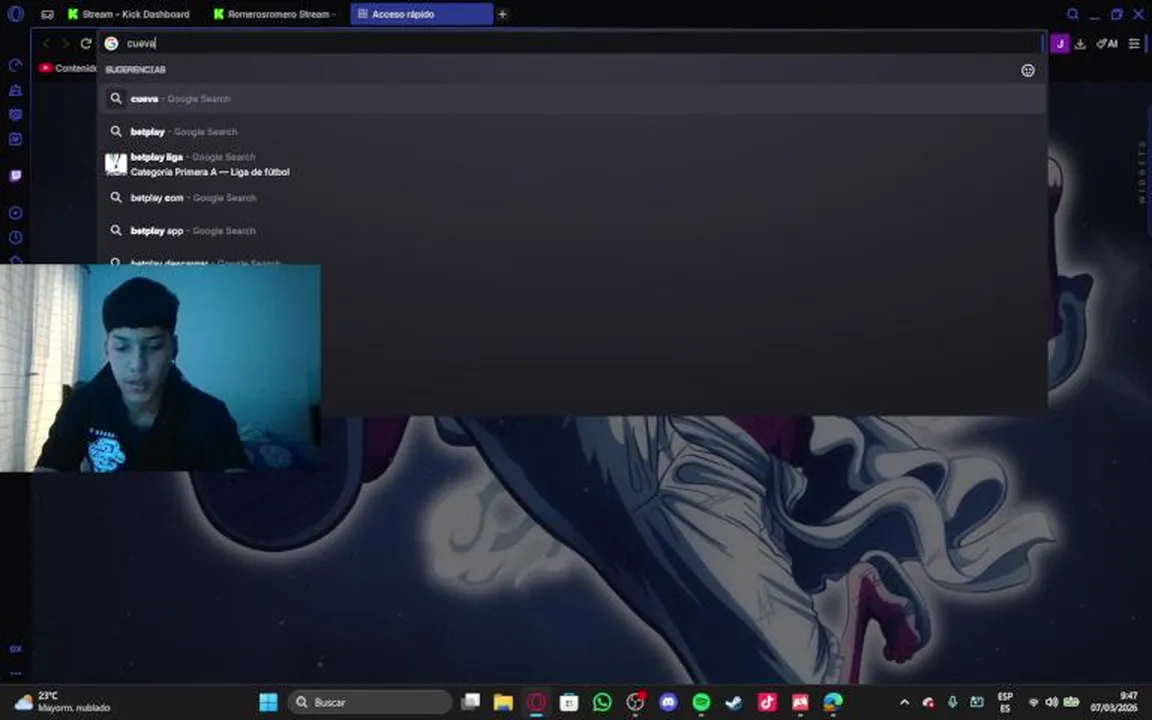Image resolution: width=1152 pixels, height=720 pixels.
Task: Click the Google search engine icon
Action: 112,43
